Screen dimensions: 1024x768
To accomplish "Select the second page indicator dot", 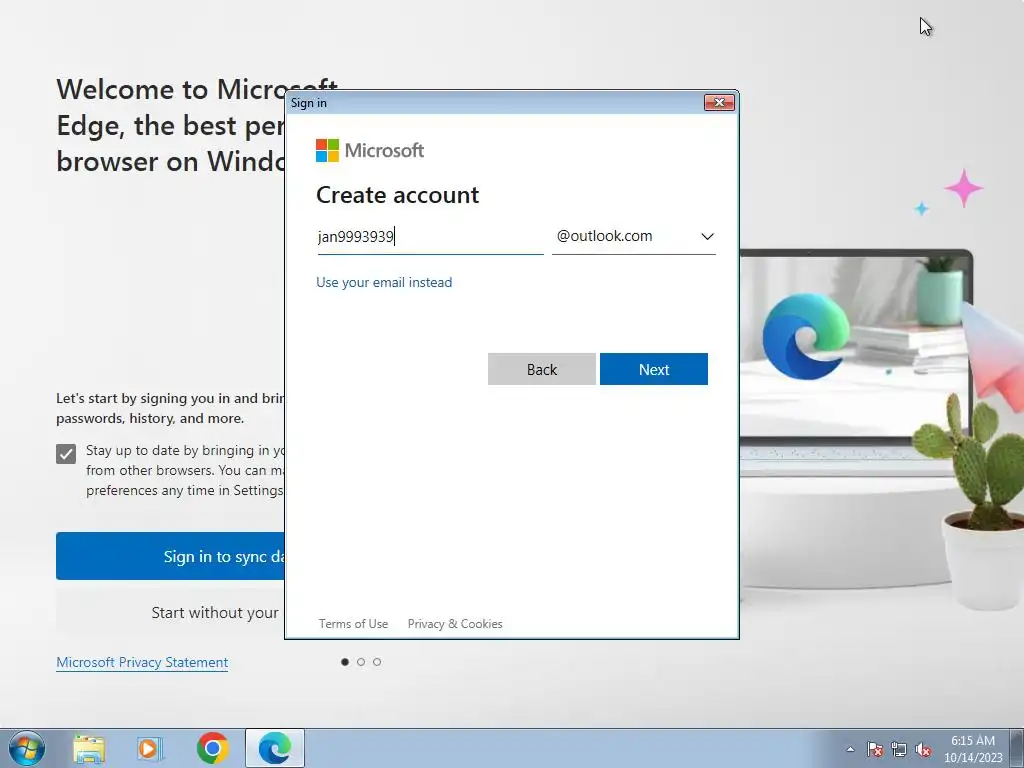I will click(361, 662).
